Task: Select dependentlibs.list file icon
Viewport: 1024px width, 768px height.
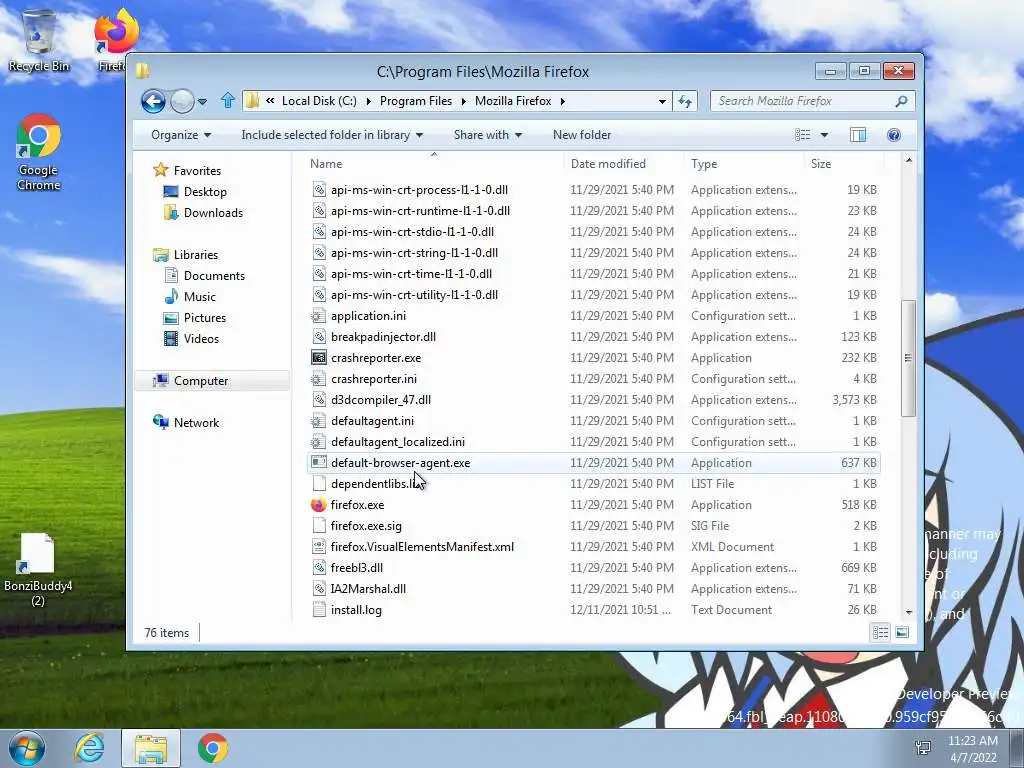Action: pyautogui.click(x=319, y=484)
